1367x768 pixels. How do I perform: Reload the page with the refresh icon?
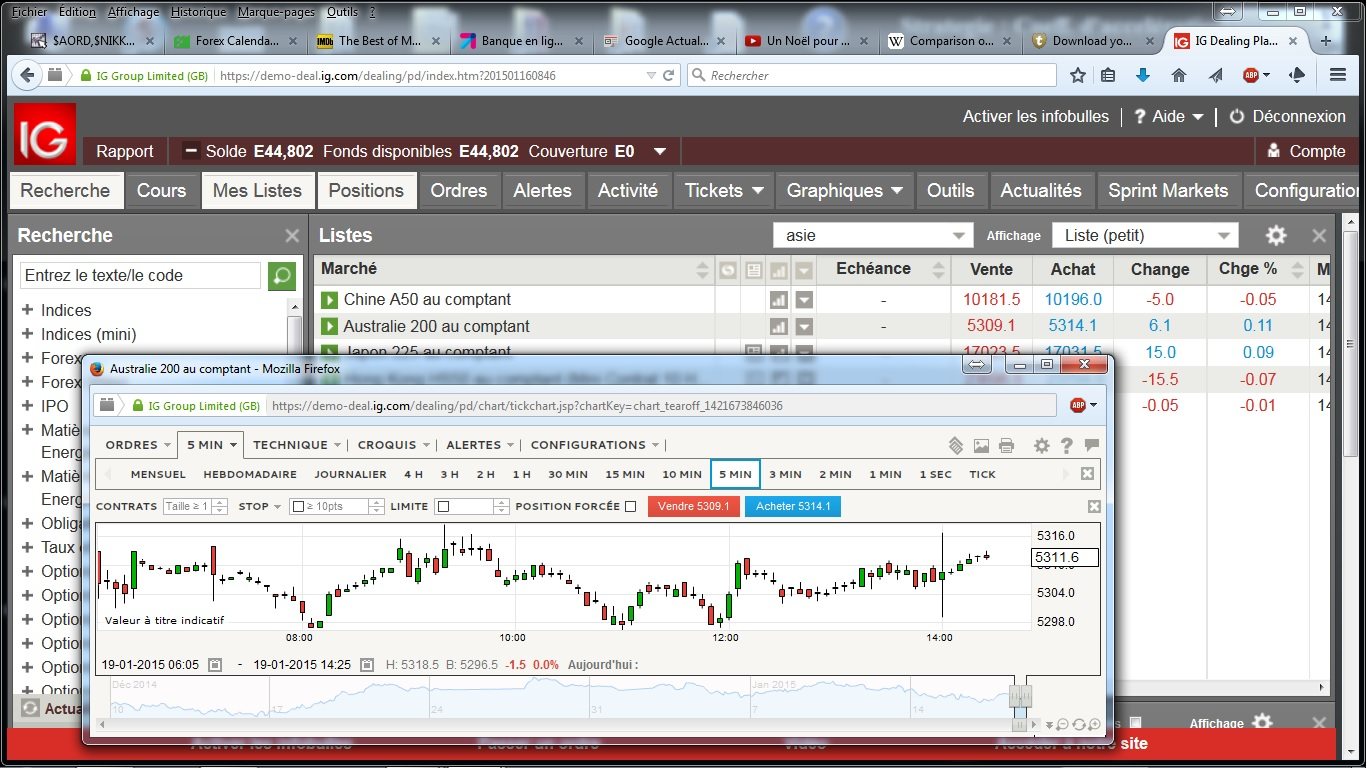(x=669, y=75)
